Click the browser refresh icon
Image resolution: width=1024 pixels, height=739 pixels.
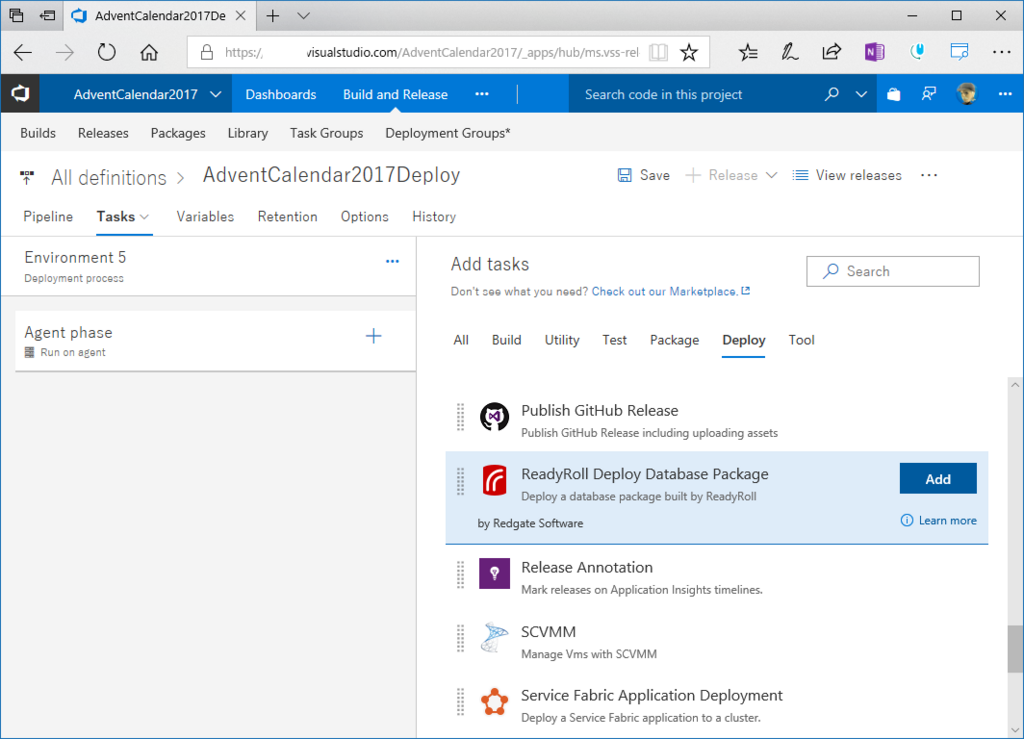pyautogui.click(x=106, y=52)
